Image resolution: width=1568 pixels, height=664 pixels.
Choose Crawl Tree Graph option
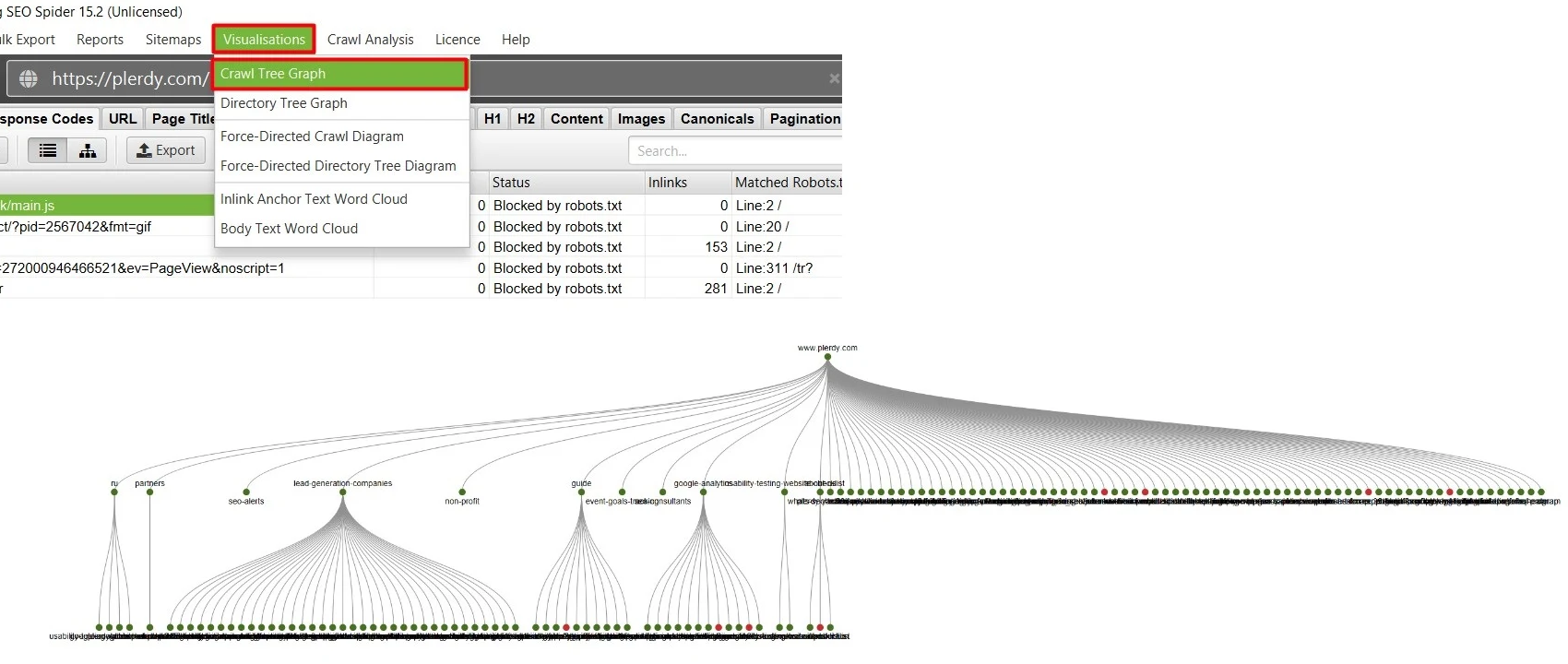[340, 74]
